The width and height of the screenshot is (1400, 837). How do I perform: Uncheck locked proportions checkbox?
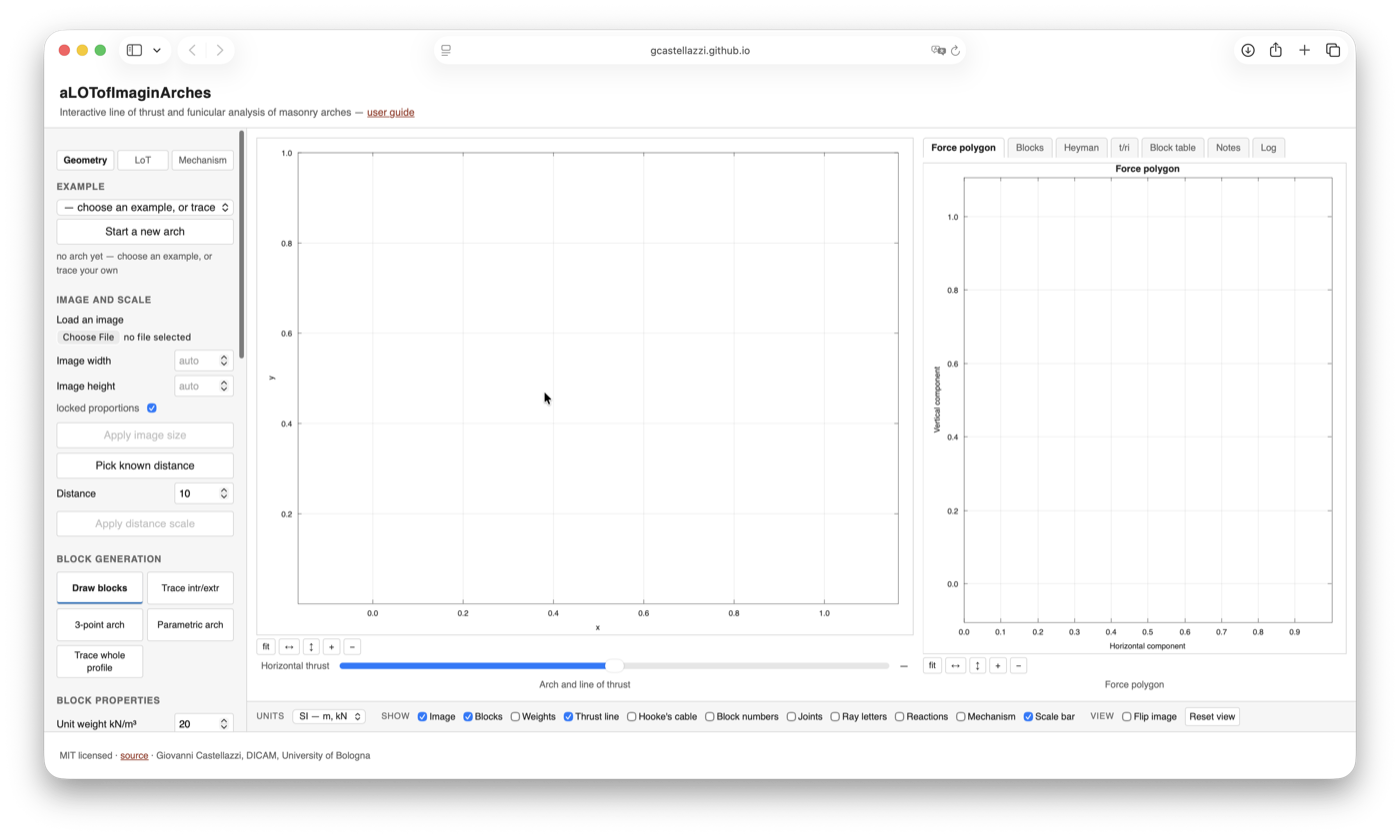pos(152,408)
